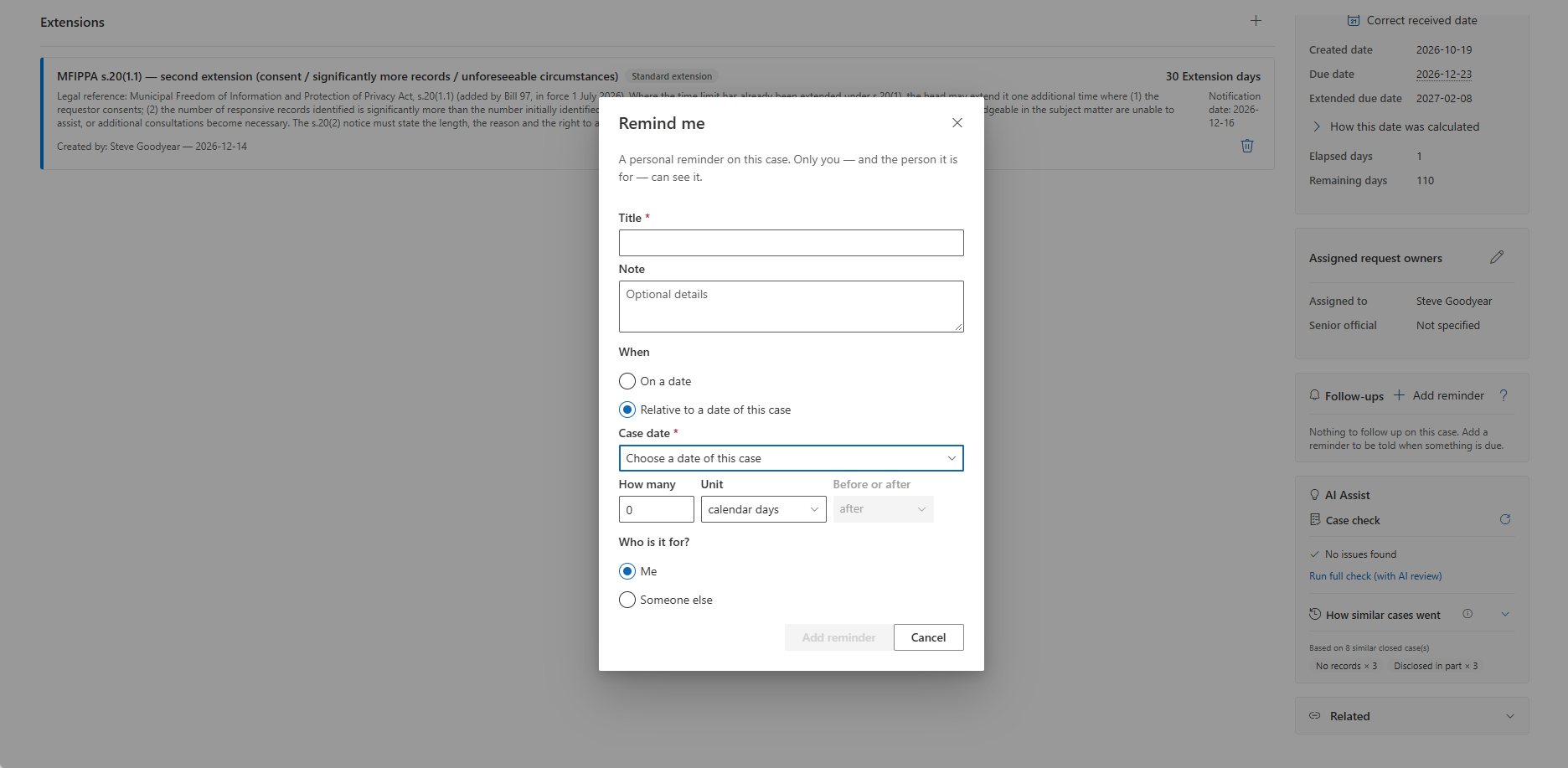Click the No records × 3 tag
The image size is (1568, 768).
tap(1346, 666)
